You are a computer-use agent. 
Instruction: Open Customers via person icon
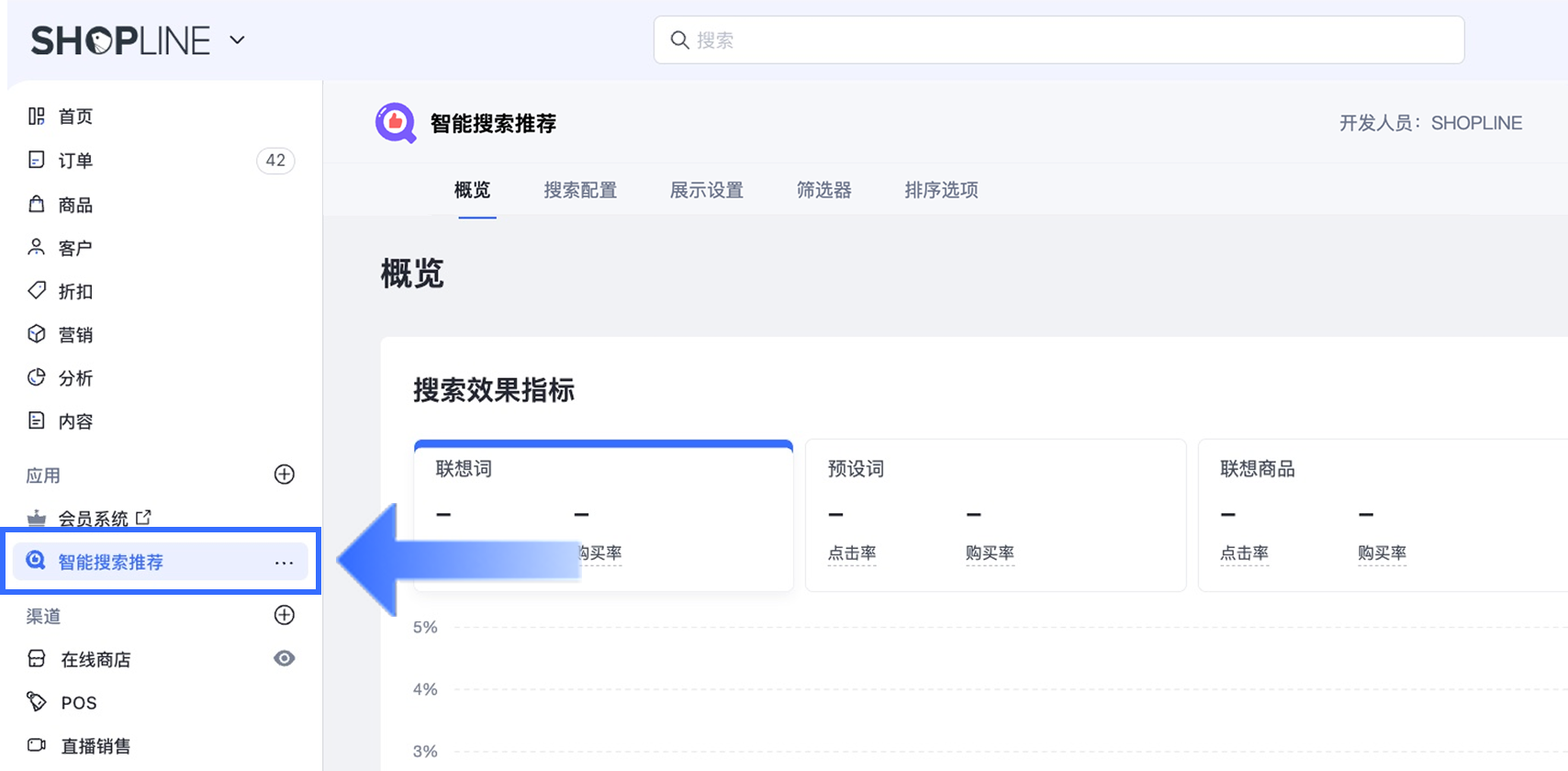point(37,248)
